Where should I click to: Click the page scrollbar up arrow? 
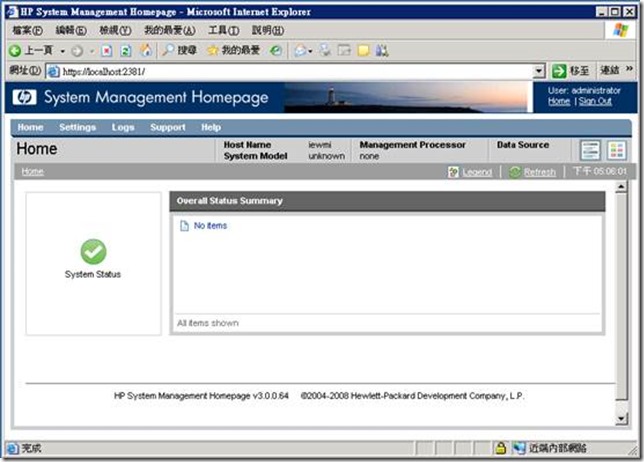coord(621,187)
